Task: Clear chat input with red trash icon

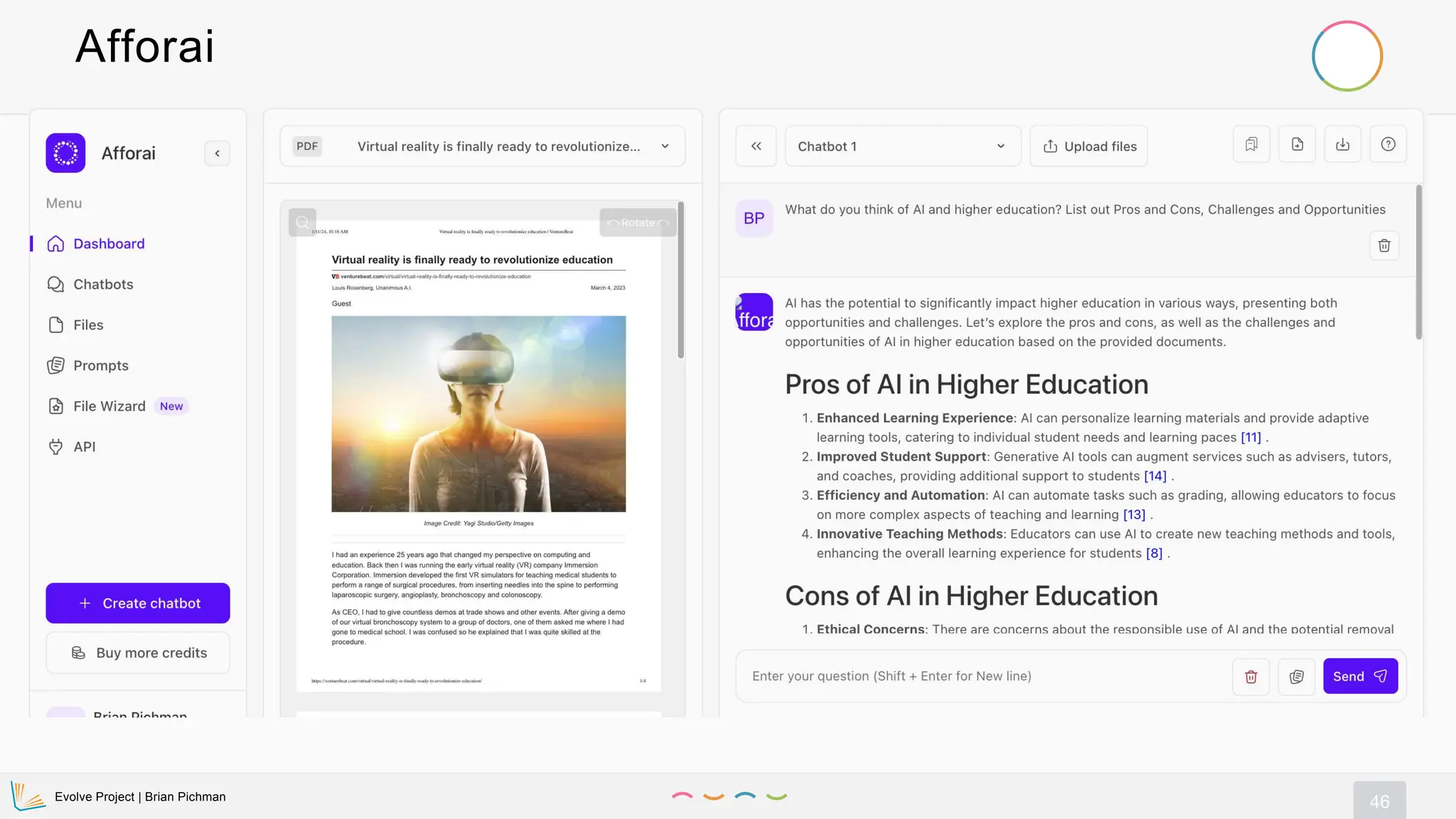Action: [x=1251, y=676]
